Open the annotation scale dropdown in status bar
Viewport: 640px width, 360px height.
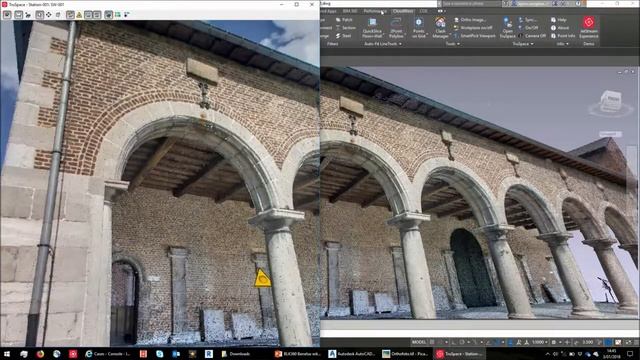(540, 342)
